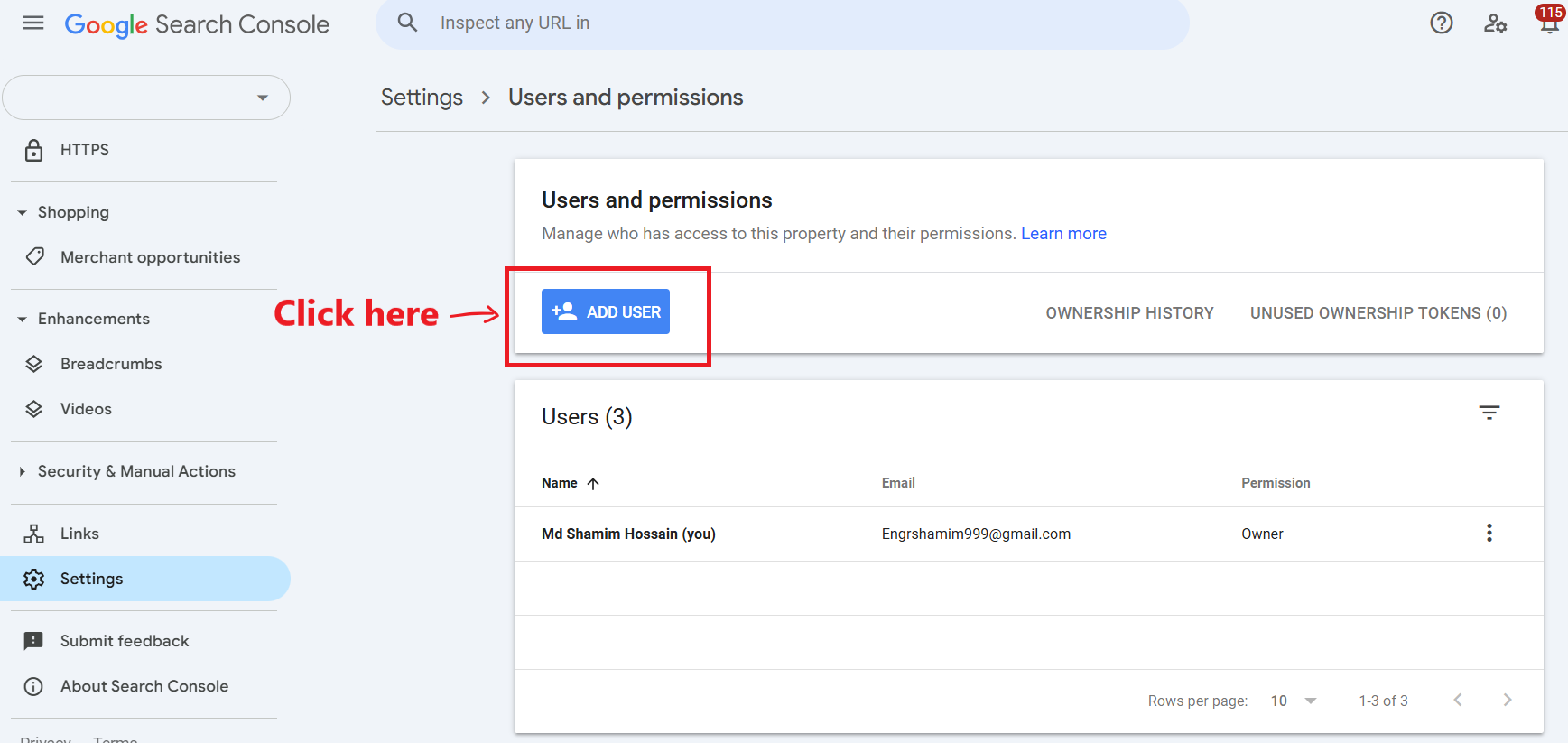1568x743 pixels.
Task: Click the search magnifier icon
Action: pyautogui.click(x=407, y=23)
